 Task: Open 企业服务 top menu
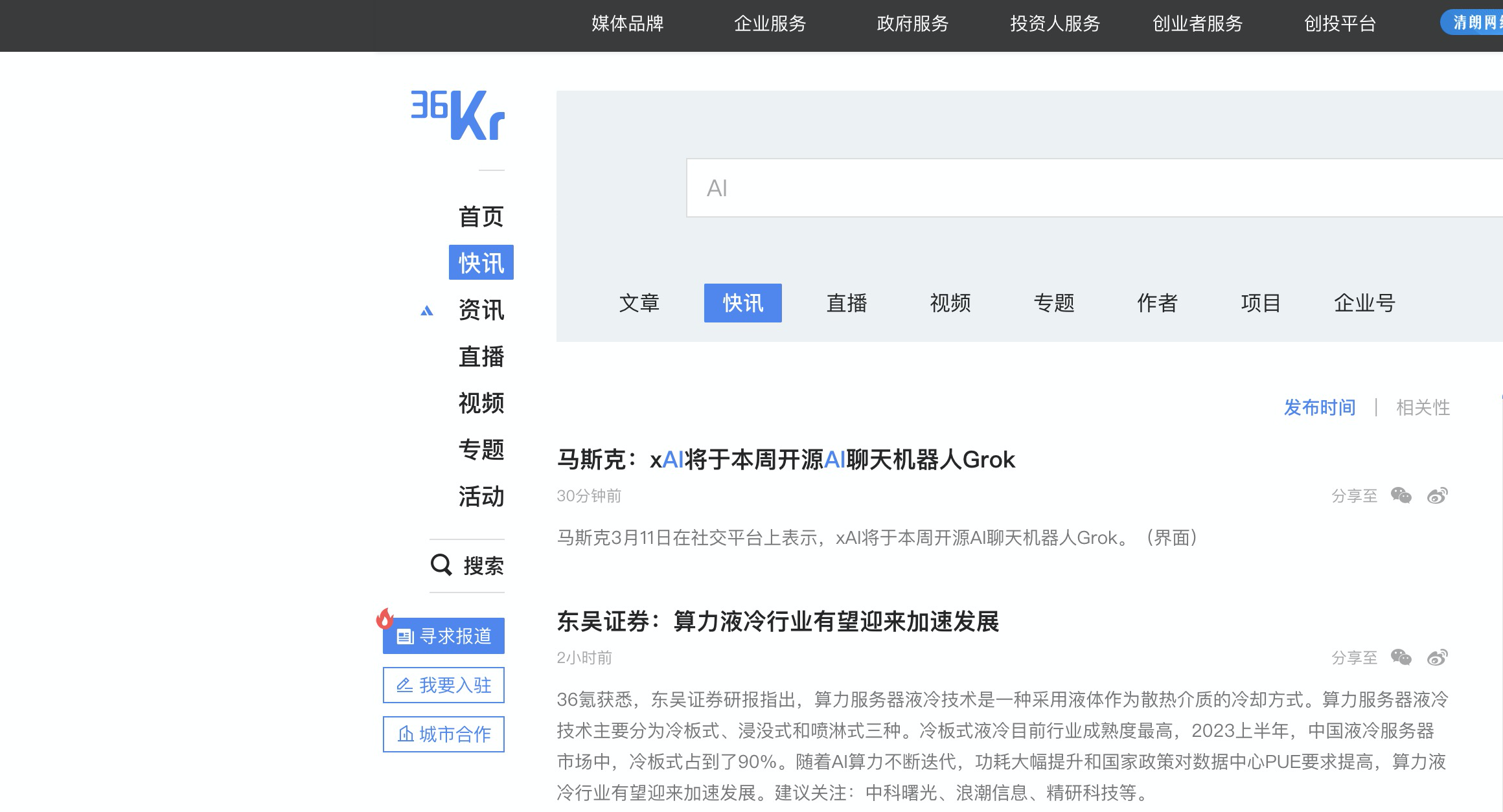pyautogui.click(x=770, y=24)
